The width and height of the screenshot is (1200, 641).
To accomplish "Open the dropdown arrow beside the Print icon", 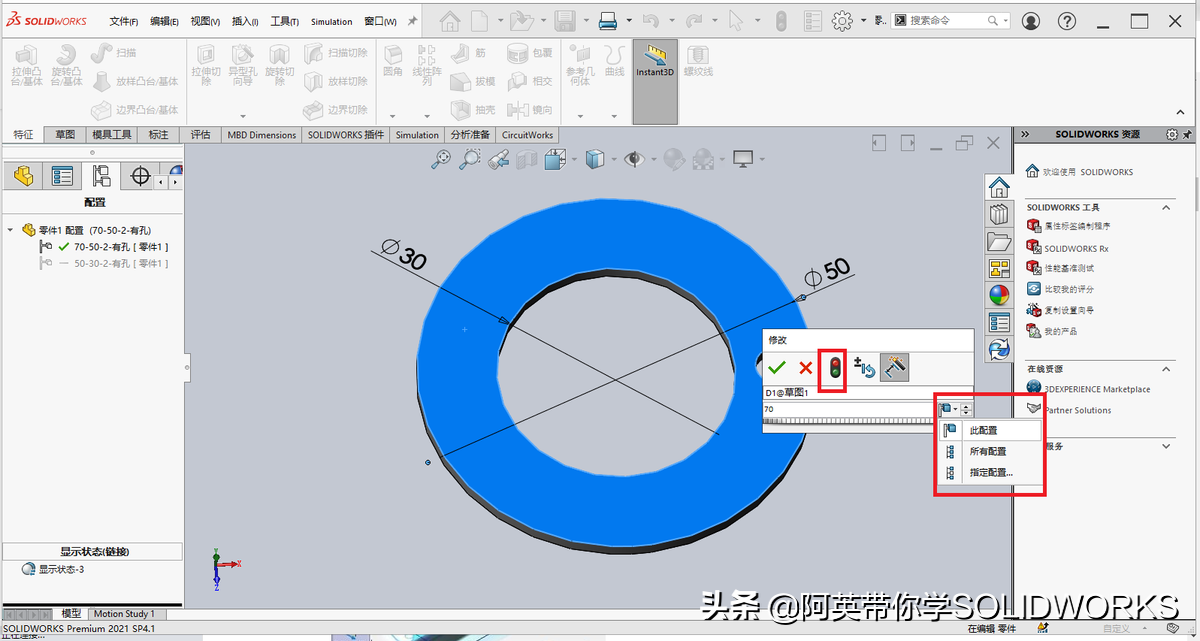I will pyautogui.click(x=627, y=21).
